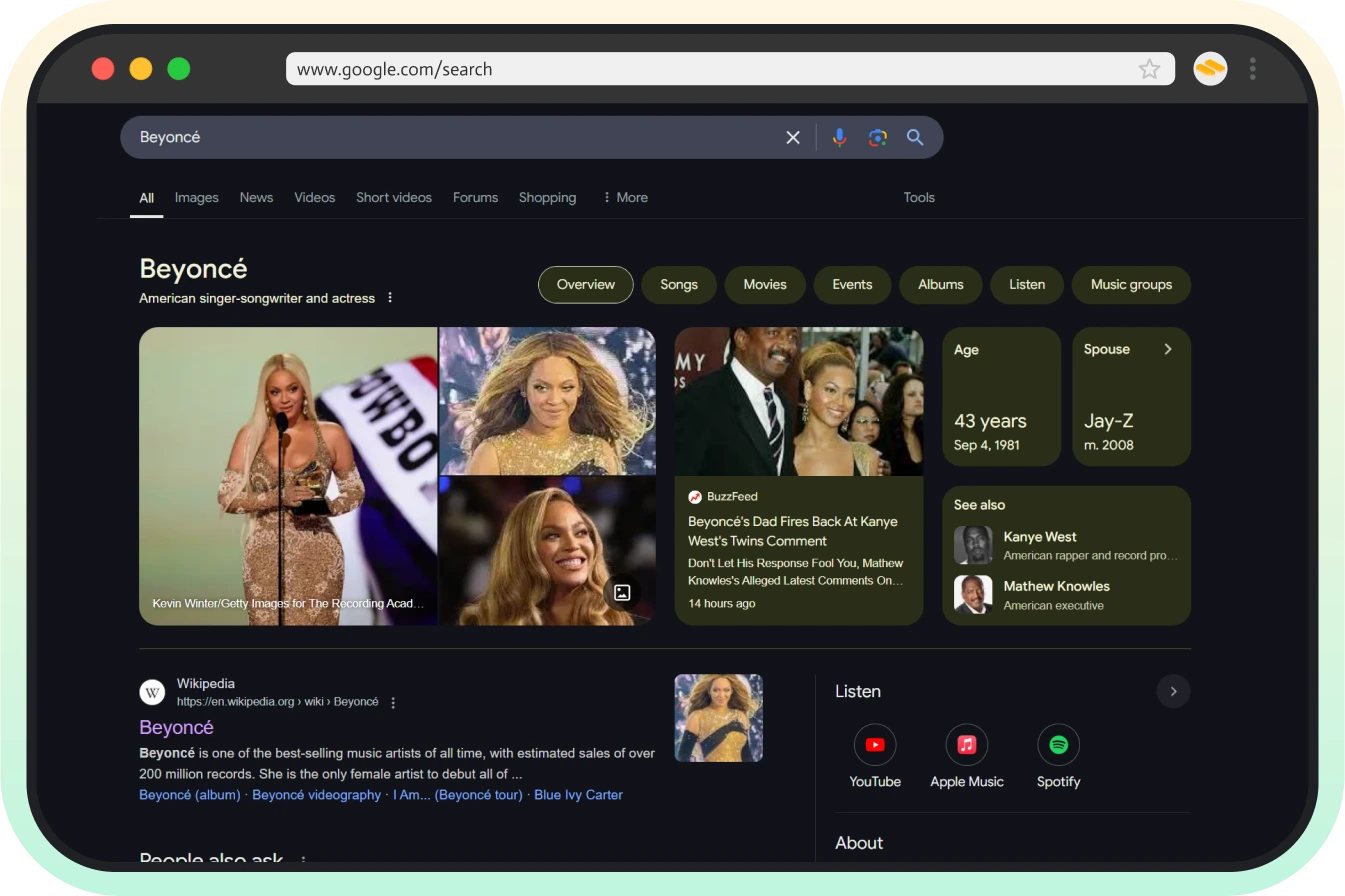Open the More search categories dropdown

(624, 197)
